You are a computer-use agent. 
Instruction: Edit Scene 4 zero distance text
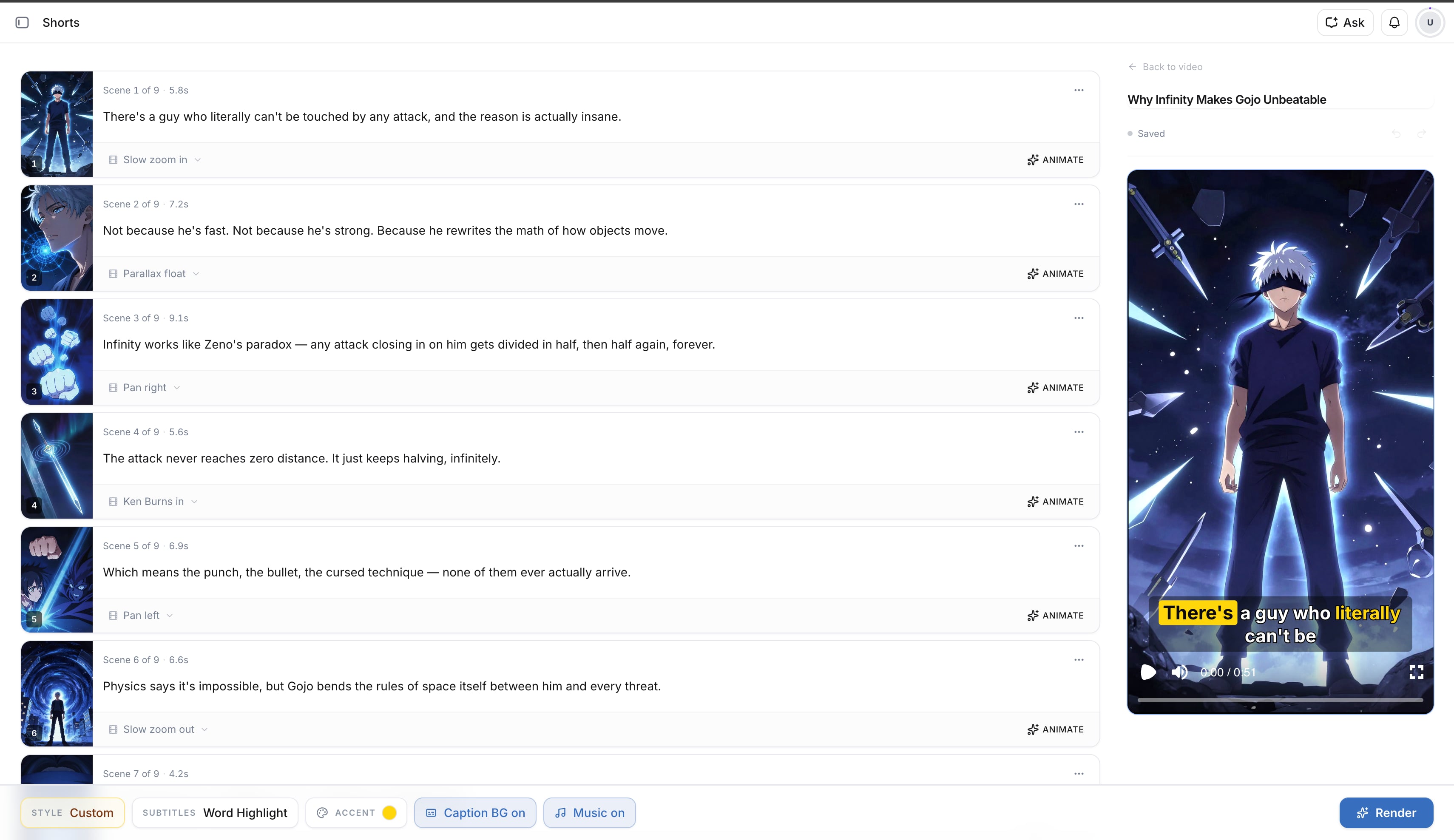click(301, 459)
